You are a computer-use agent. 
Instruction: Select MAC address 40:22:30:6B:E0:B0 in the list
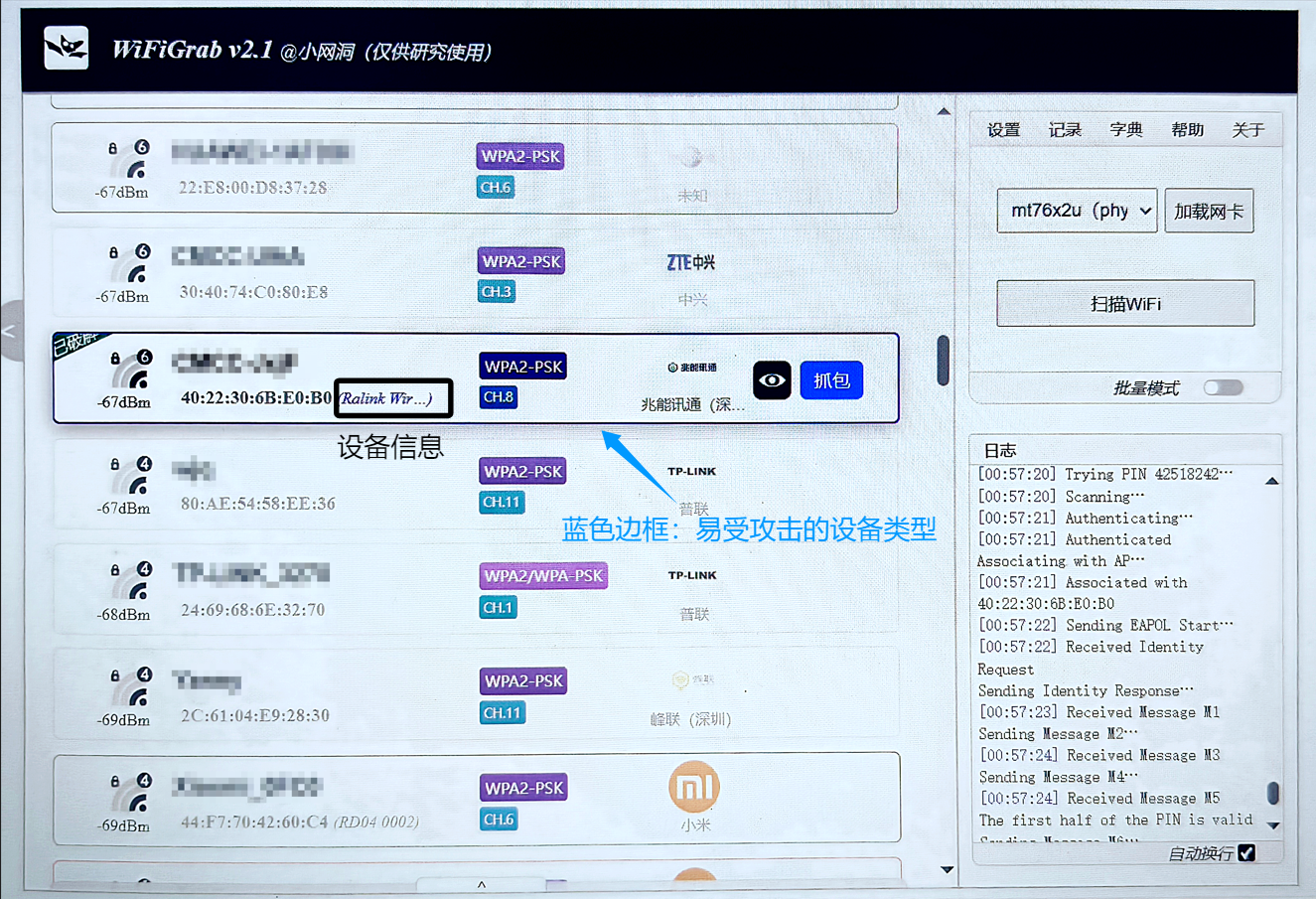pyautogui.click(x=256, y=398)
